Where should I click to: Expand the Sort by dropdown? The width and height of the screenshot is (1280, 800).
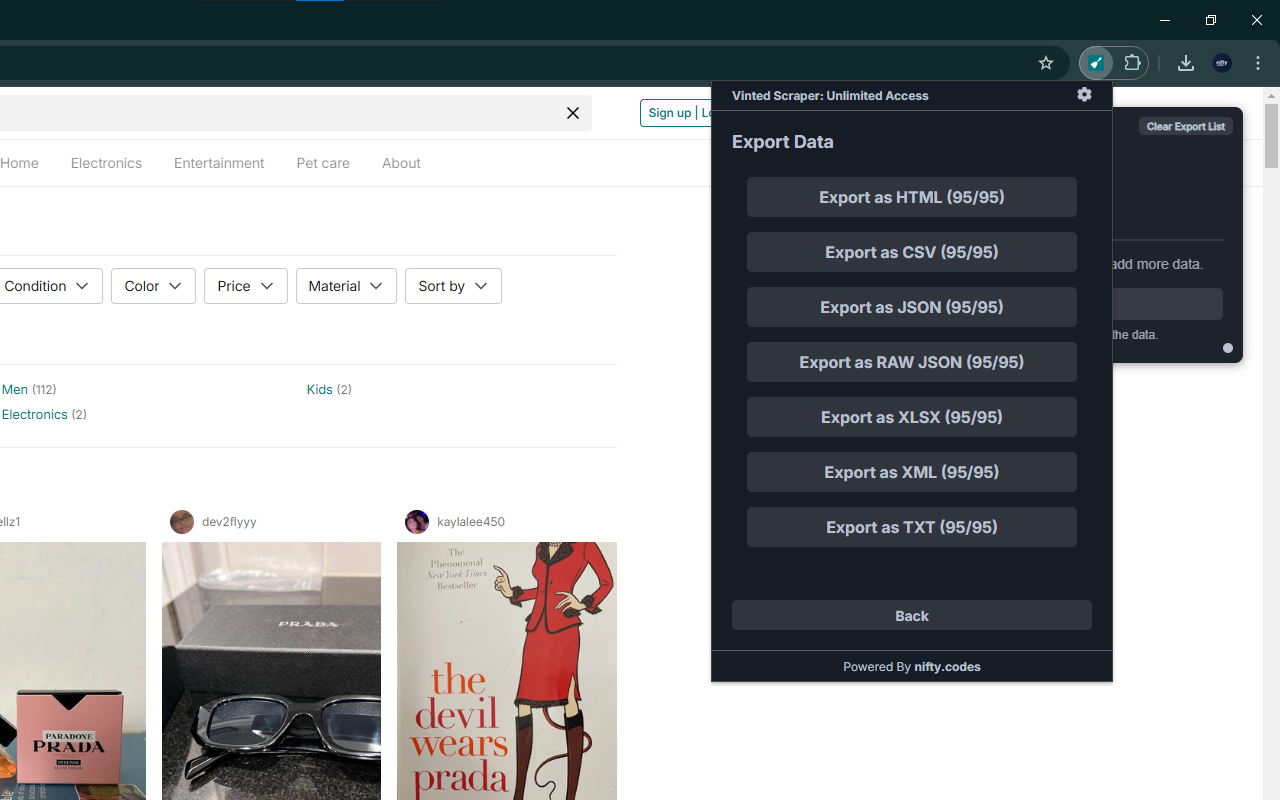click(x=453, y=286)
